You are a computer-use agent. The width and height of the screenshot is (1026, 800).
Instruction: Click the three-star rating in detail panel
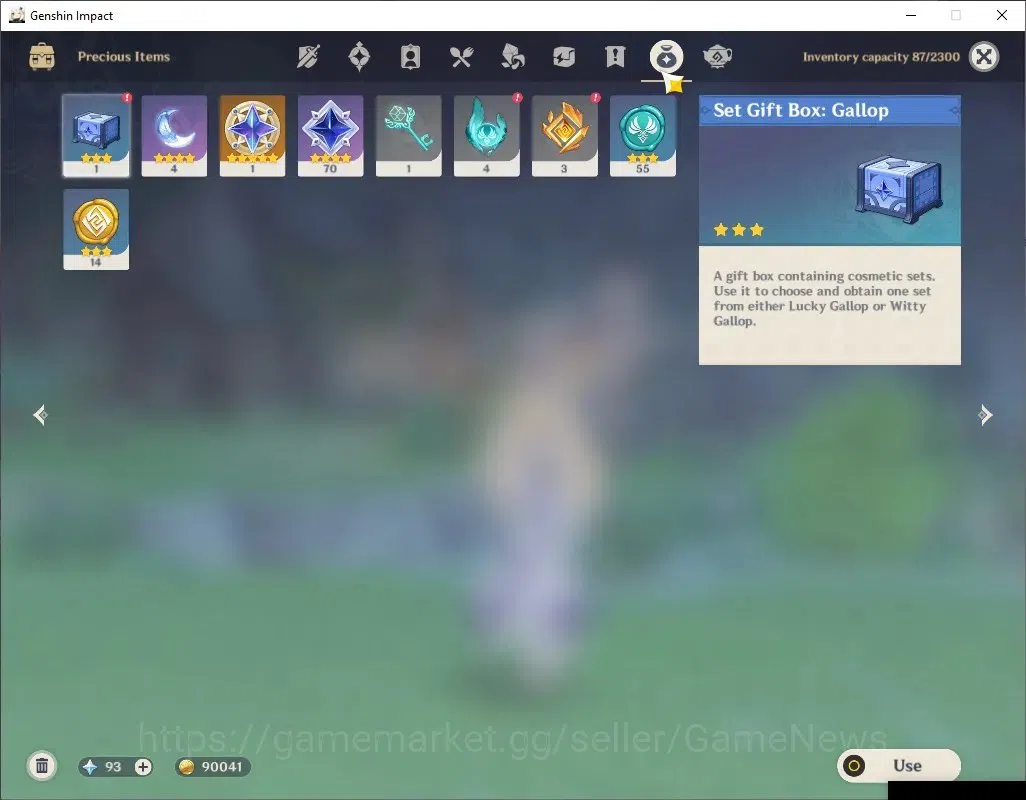739,230
